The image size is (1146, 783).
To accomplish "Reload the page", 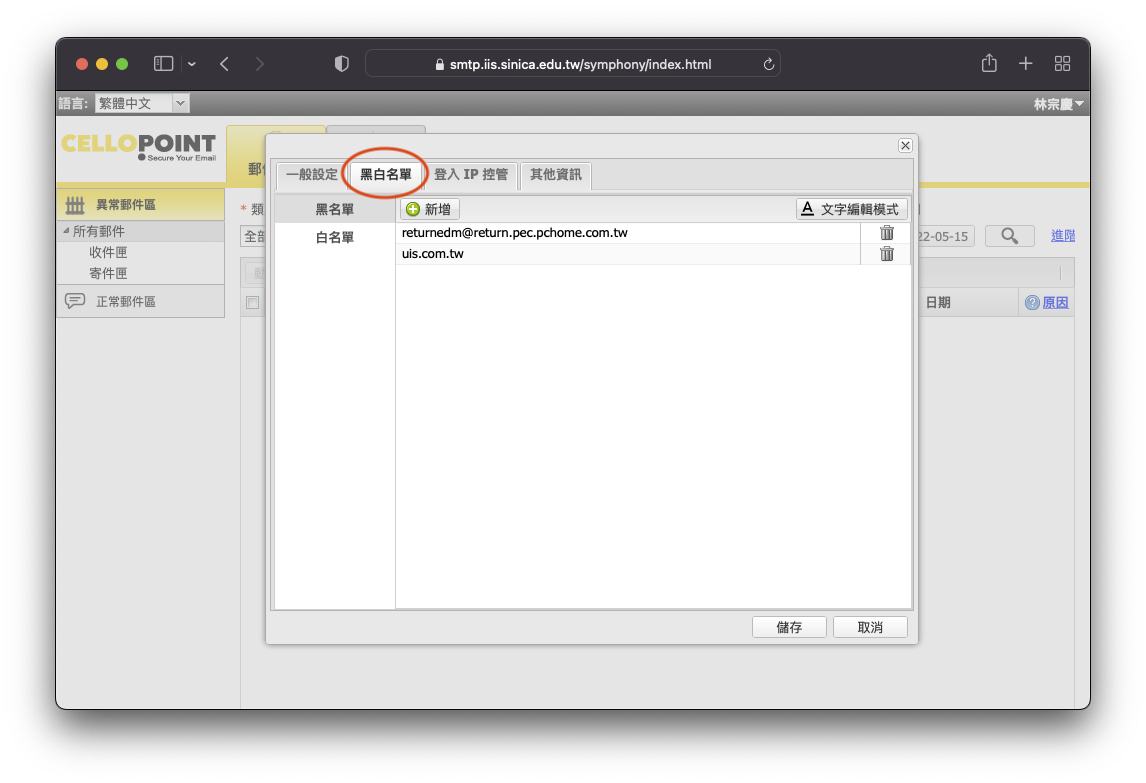I will (769, 64).
